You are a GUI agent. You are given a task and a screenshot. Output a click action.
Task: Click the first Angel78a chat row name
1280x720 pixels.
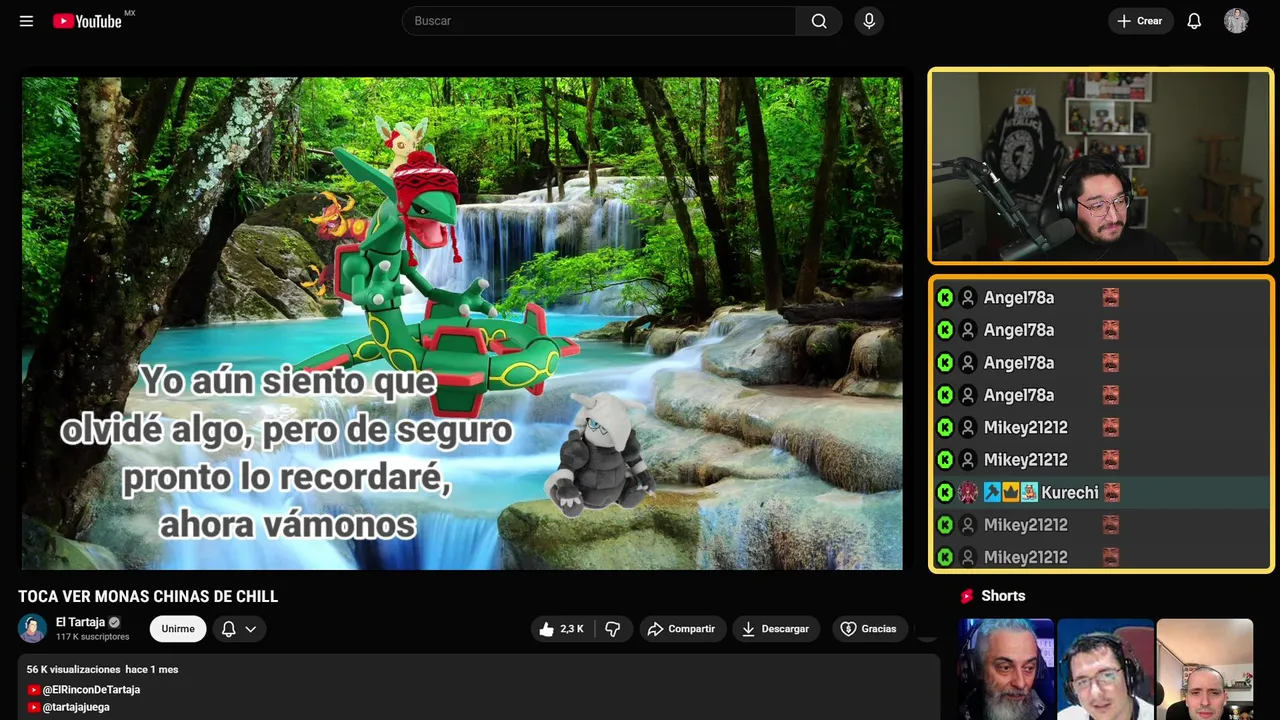(x=1018, y=297)
